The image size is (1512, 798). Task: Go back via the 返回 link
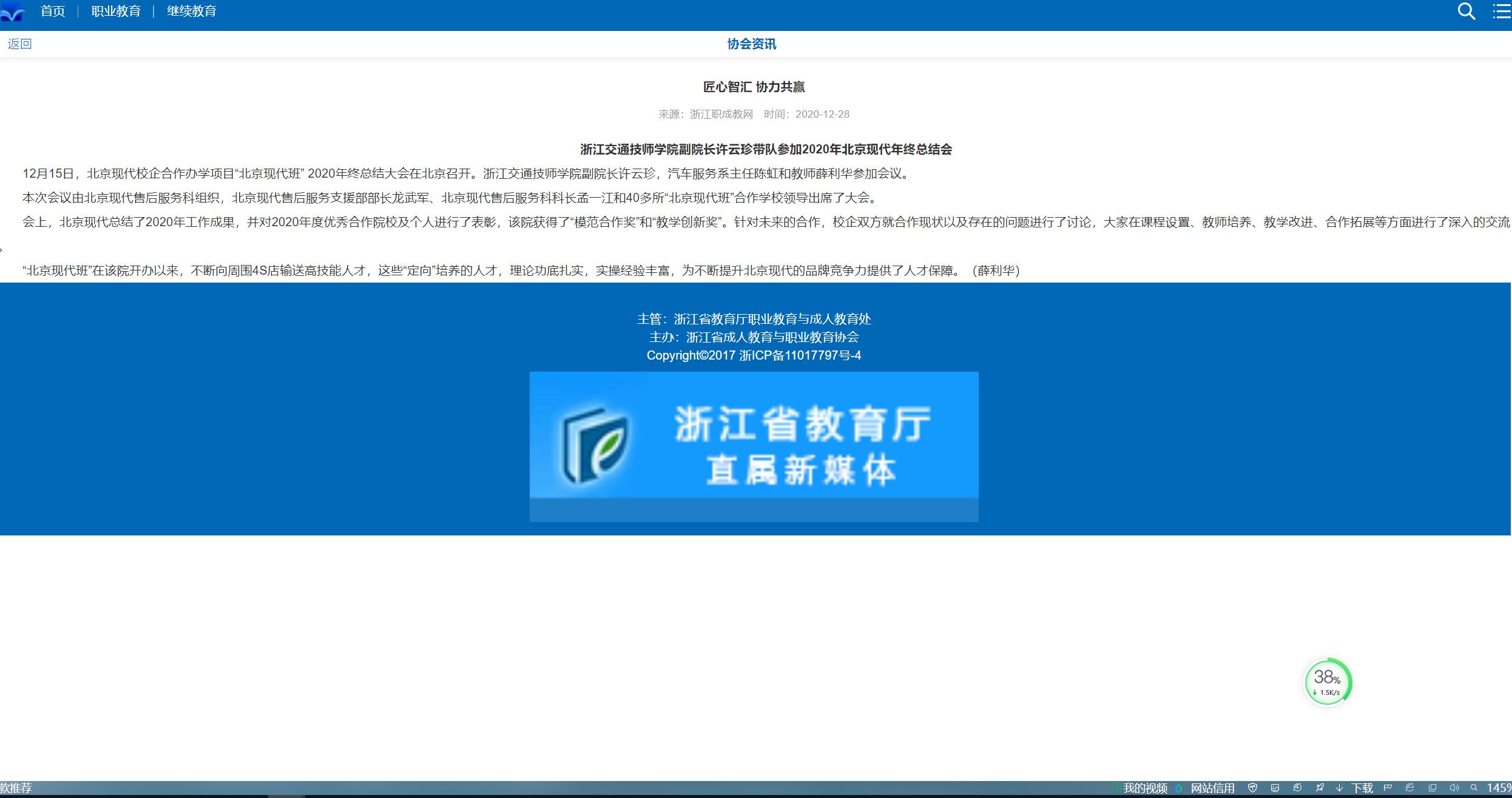pyautogui.click(x=19, y=44)
